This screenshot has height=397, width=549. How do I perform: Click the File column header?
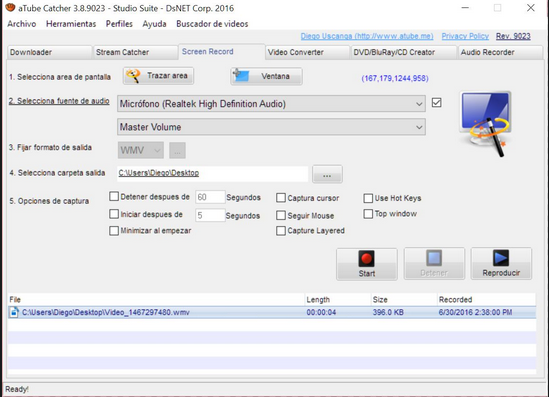156,300
